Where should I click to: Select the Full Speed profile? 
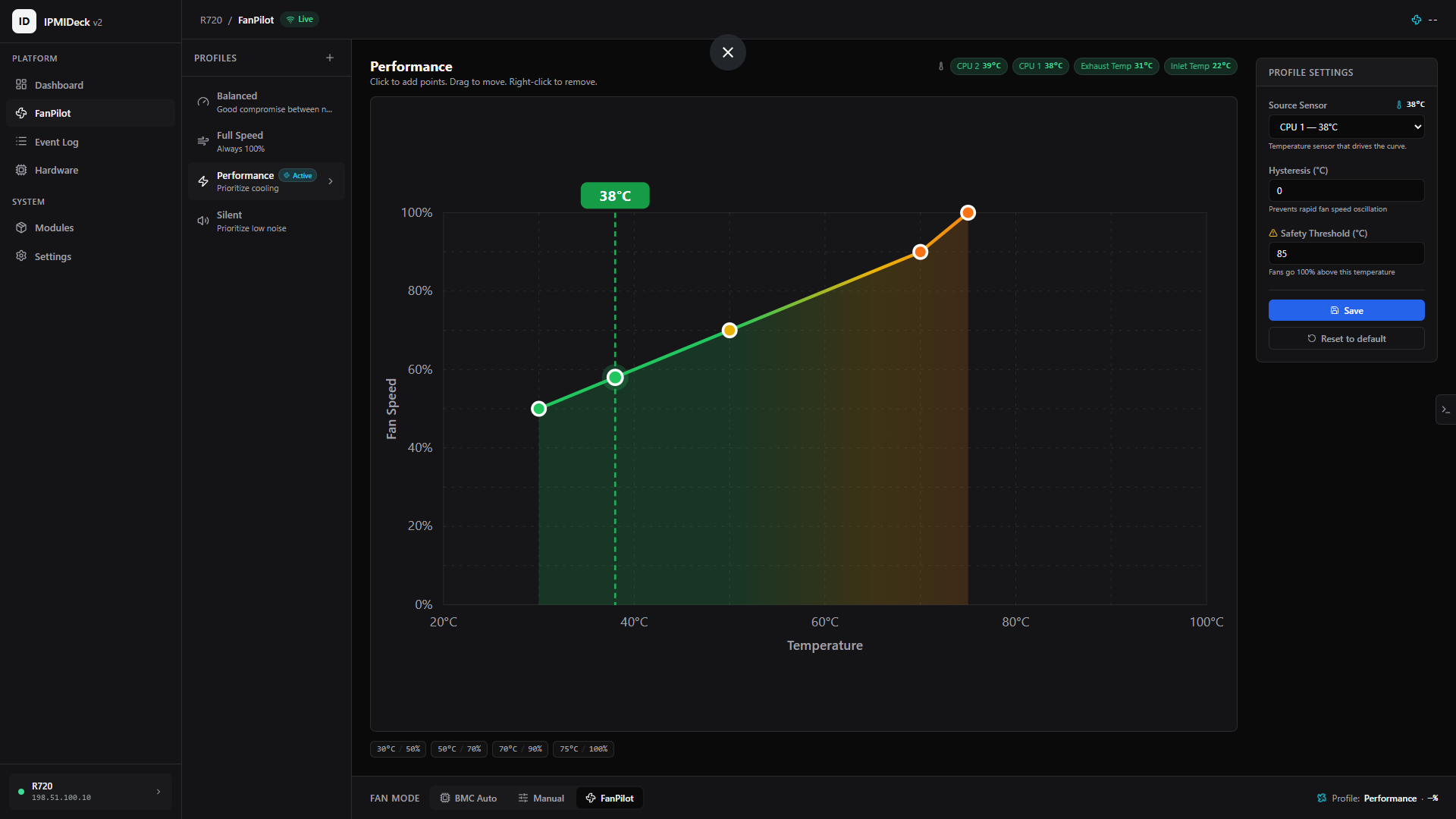266,142
